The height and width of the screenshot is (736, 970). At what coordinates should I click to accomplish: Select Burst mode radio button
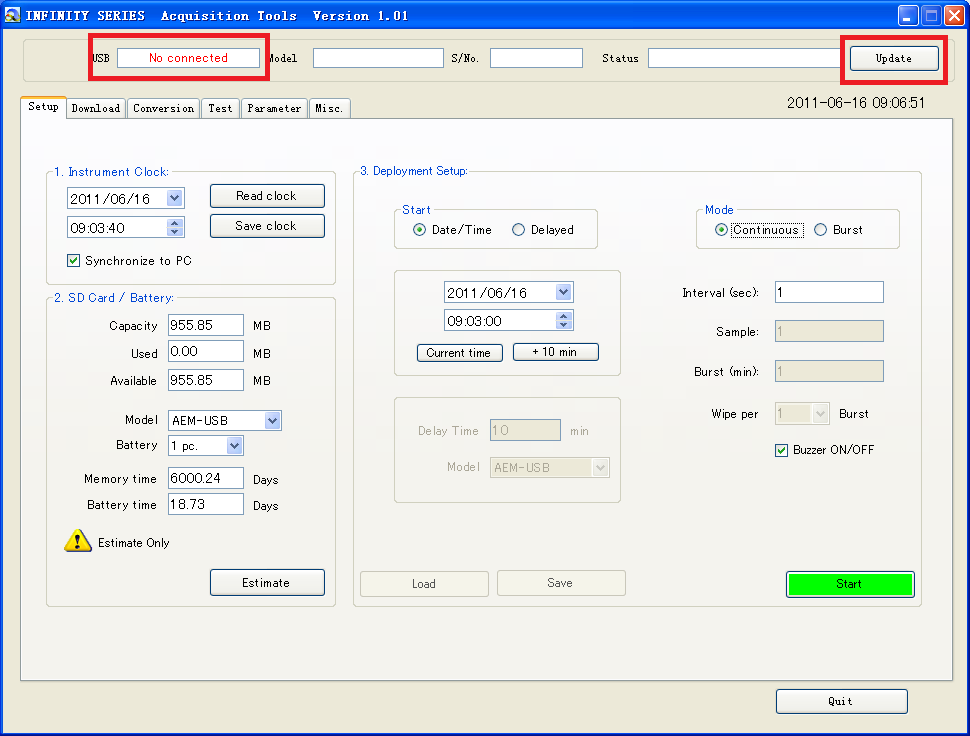tap(821, 230)
